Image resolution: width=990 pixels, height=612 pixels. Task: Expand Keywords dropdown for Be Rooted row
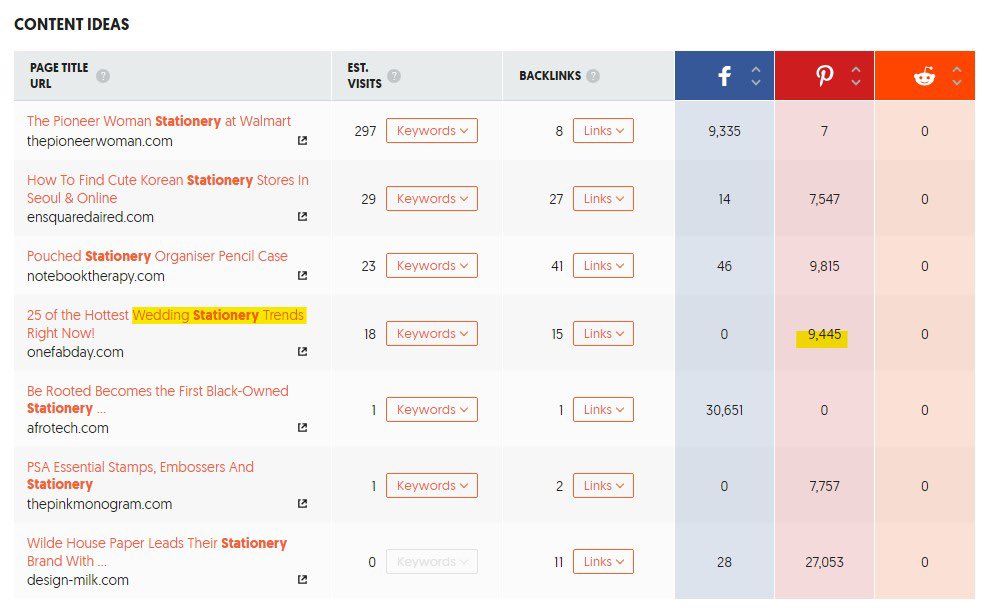[x=432, y=409]
